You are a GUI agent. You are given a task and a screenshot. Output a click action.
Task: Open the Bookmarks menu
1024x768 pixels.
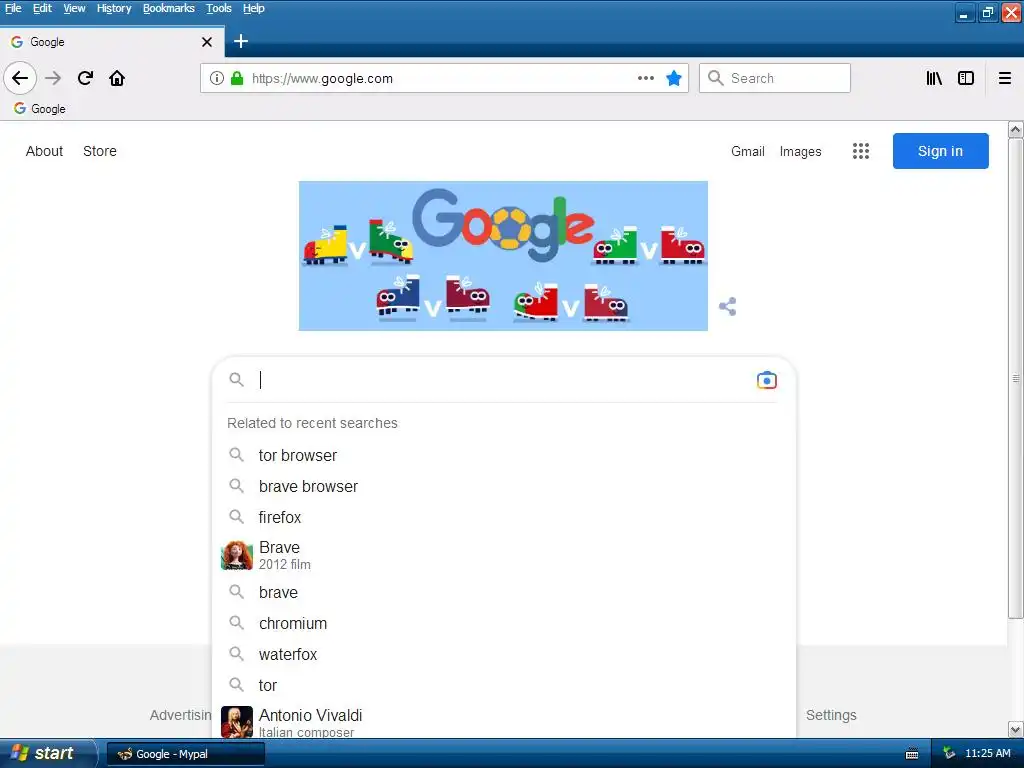pos(168,8)
